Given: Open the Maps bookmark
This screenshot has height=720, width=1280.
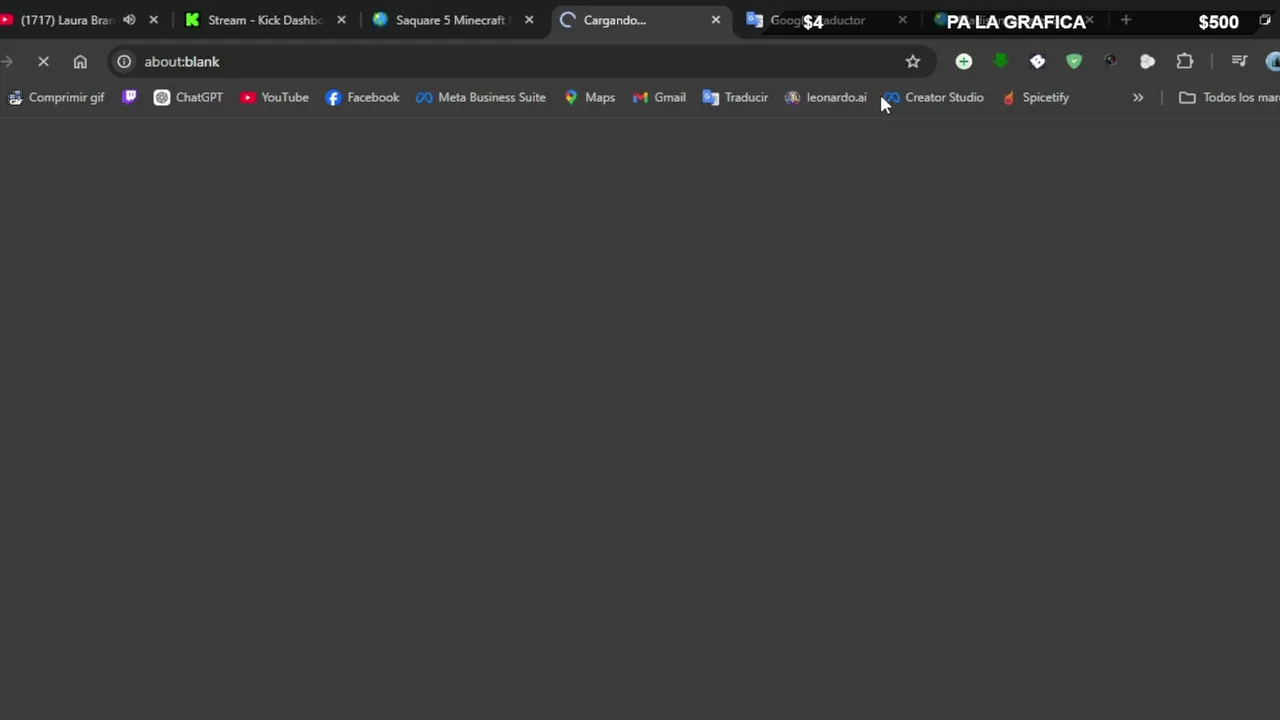Looking at the screenshot, I should coord(589,97).
